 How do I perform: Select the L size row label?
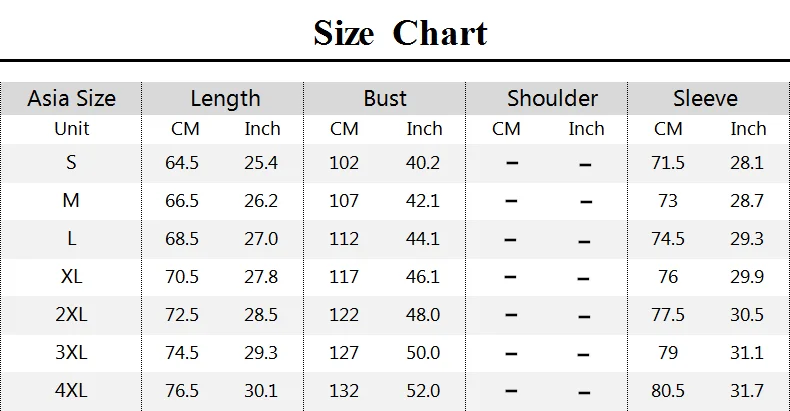(x=71, y=239)
